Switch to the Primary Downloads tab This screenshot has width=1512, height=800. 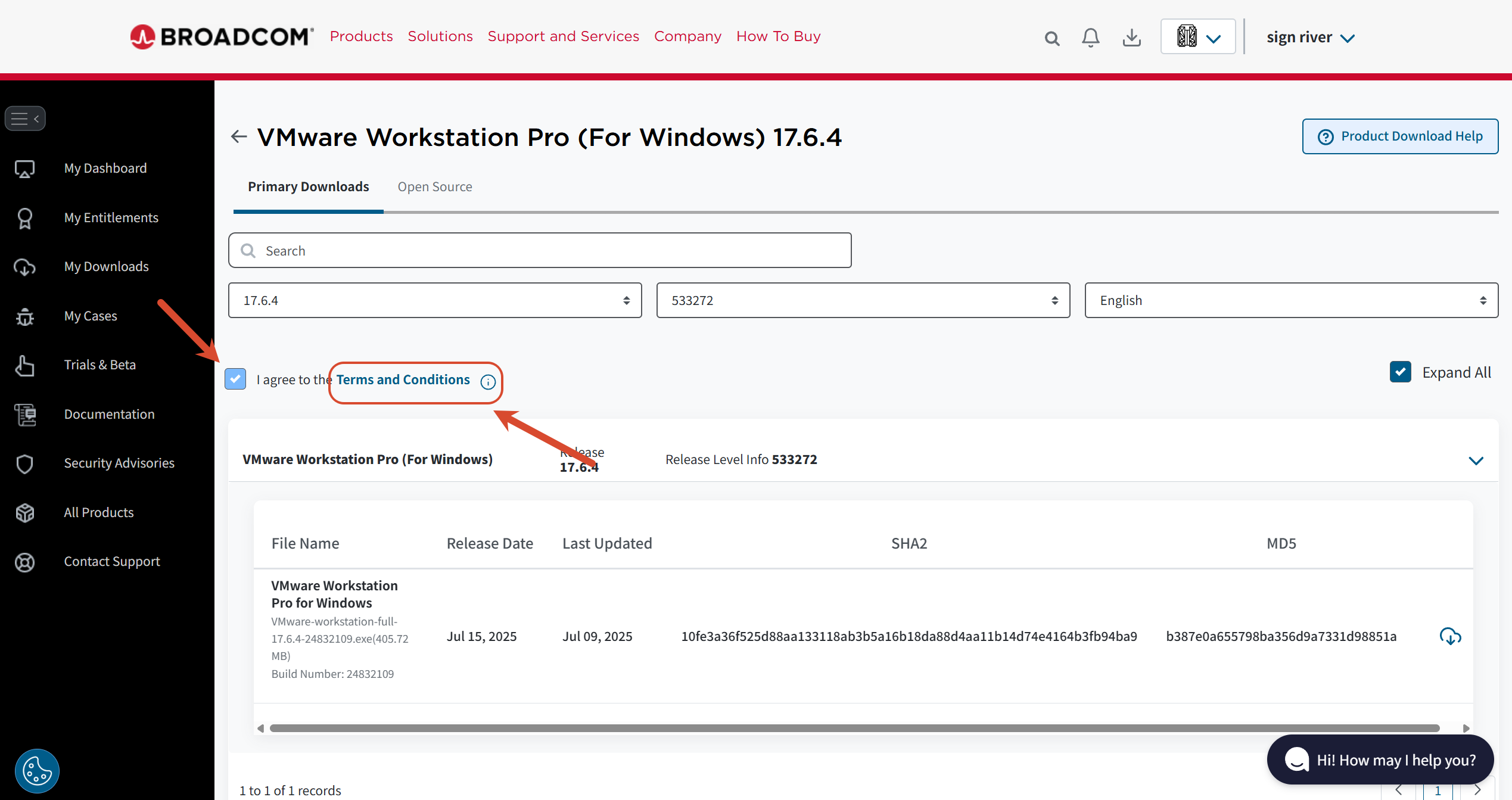point(309,187)
